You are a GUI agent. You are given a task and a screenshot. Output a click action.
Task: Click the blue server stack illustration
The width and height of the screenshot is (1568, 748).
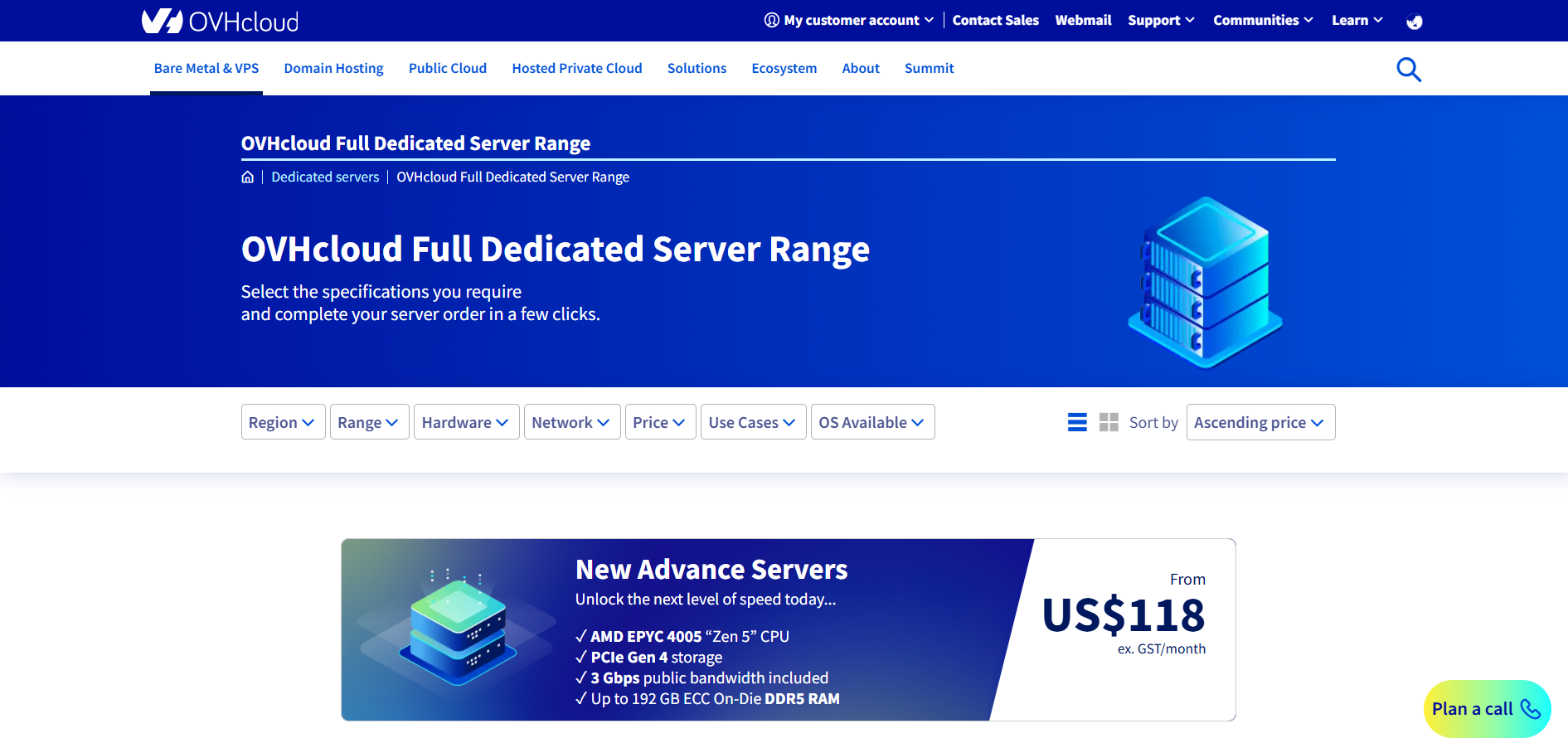1205,282
